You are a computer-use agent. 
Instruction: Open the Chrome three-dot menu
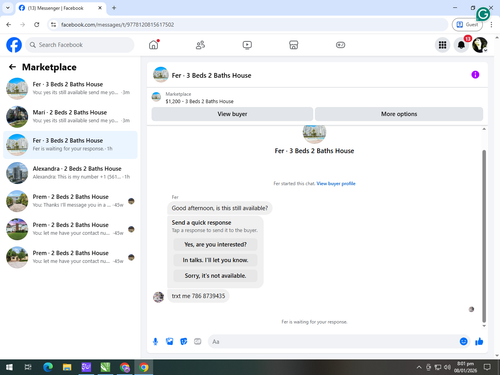point(491,24)
